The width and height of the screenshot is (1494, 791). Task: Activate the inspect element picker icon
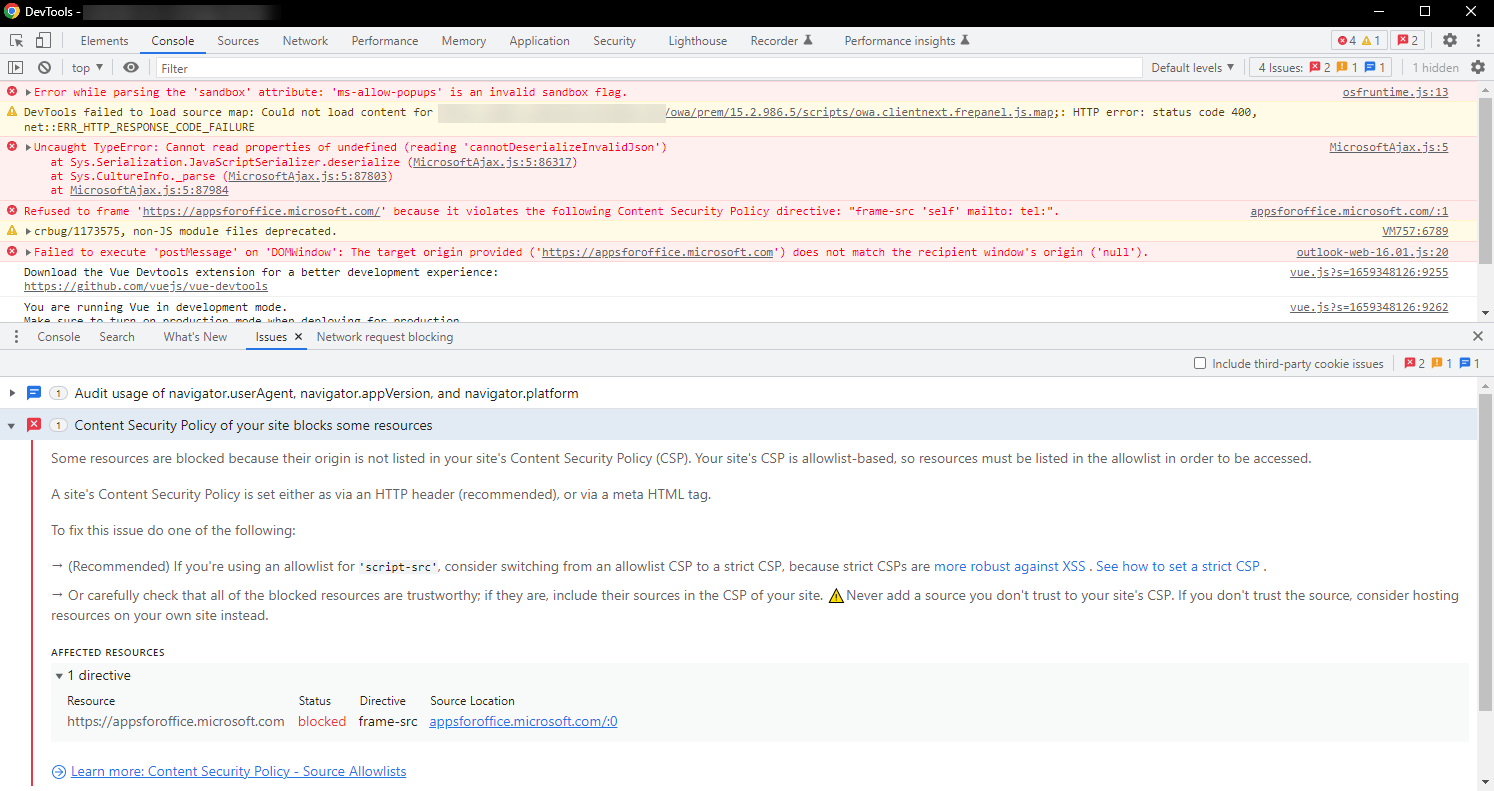tap(16, 41)
